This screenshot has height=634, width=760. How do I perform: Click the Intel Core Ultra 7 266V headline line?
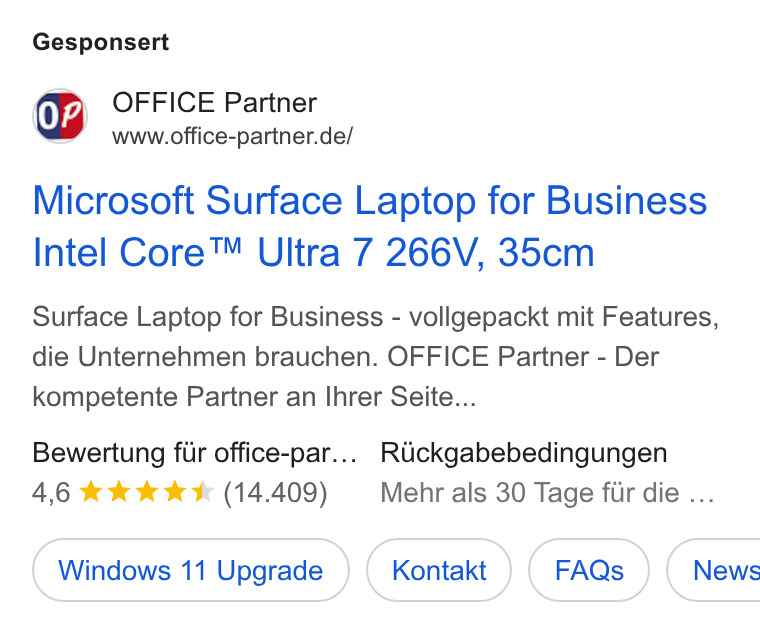[314, 252]
